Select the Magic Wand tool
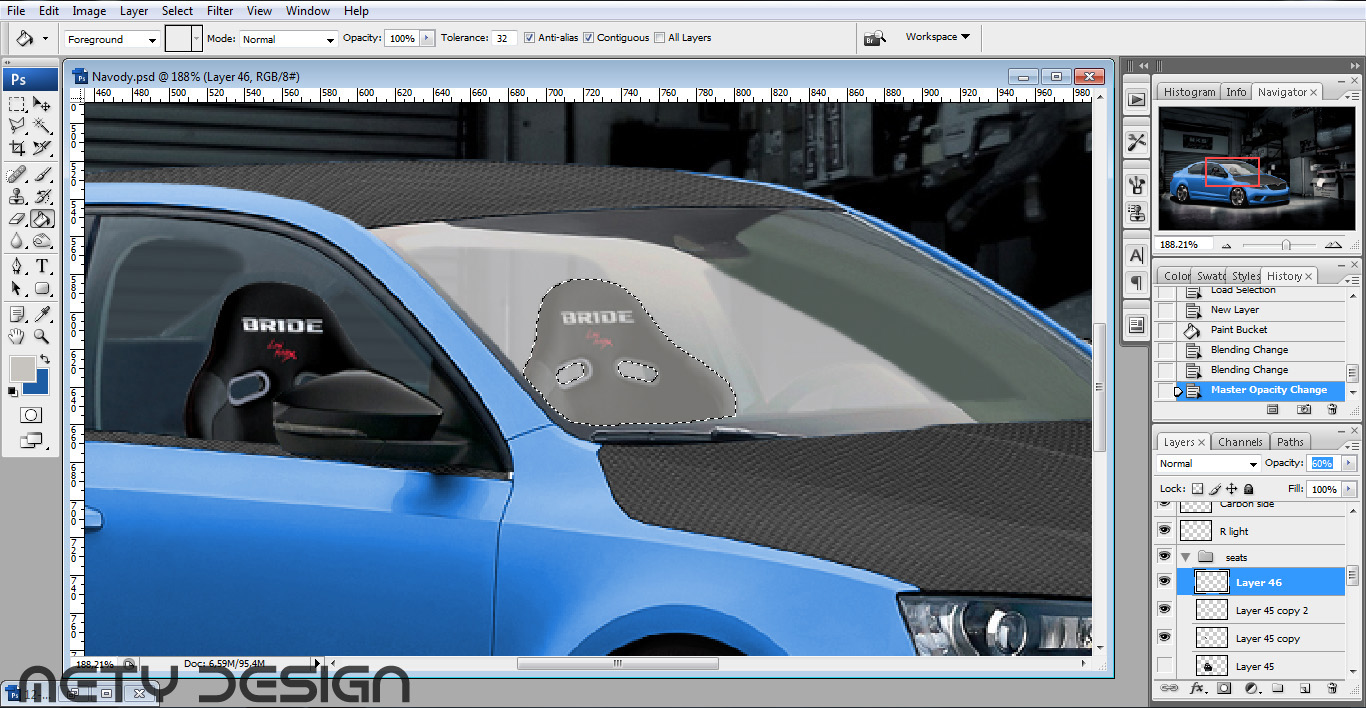Viewport: 1366px width, 708px height. [x=42, y=126]
